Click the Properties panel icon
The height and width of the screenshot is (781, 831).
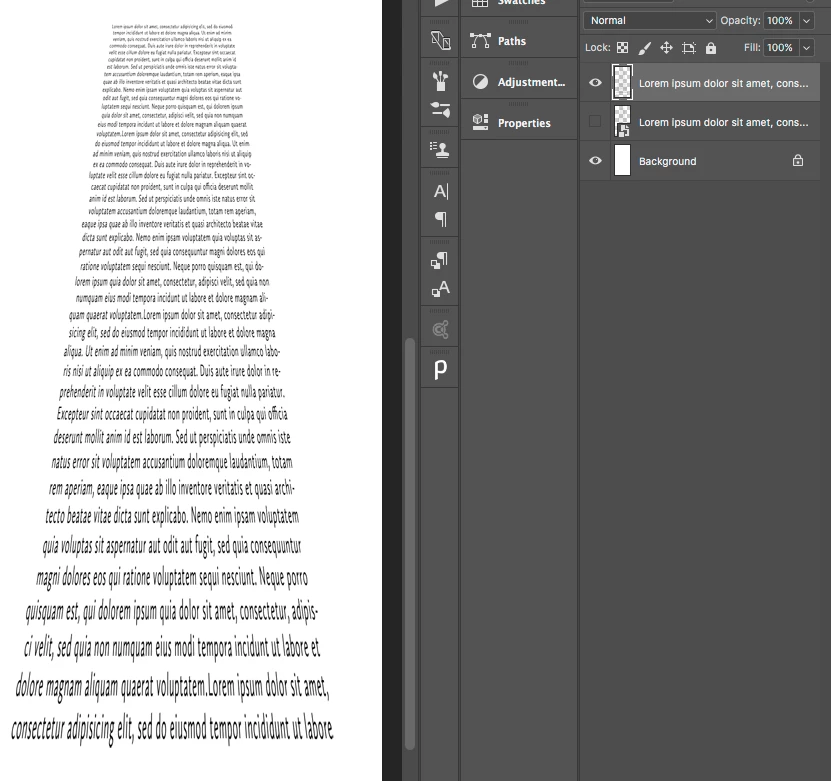480,122
